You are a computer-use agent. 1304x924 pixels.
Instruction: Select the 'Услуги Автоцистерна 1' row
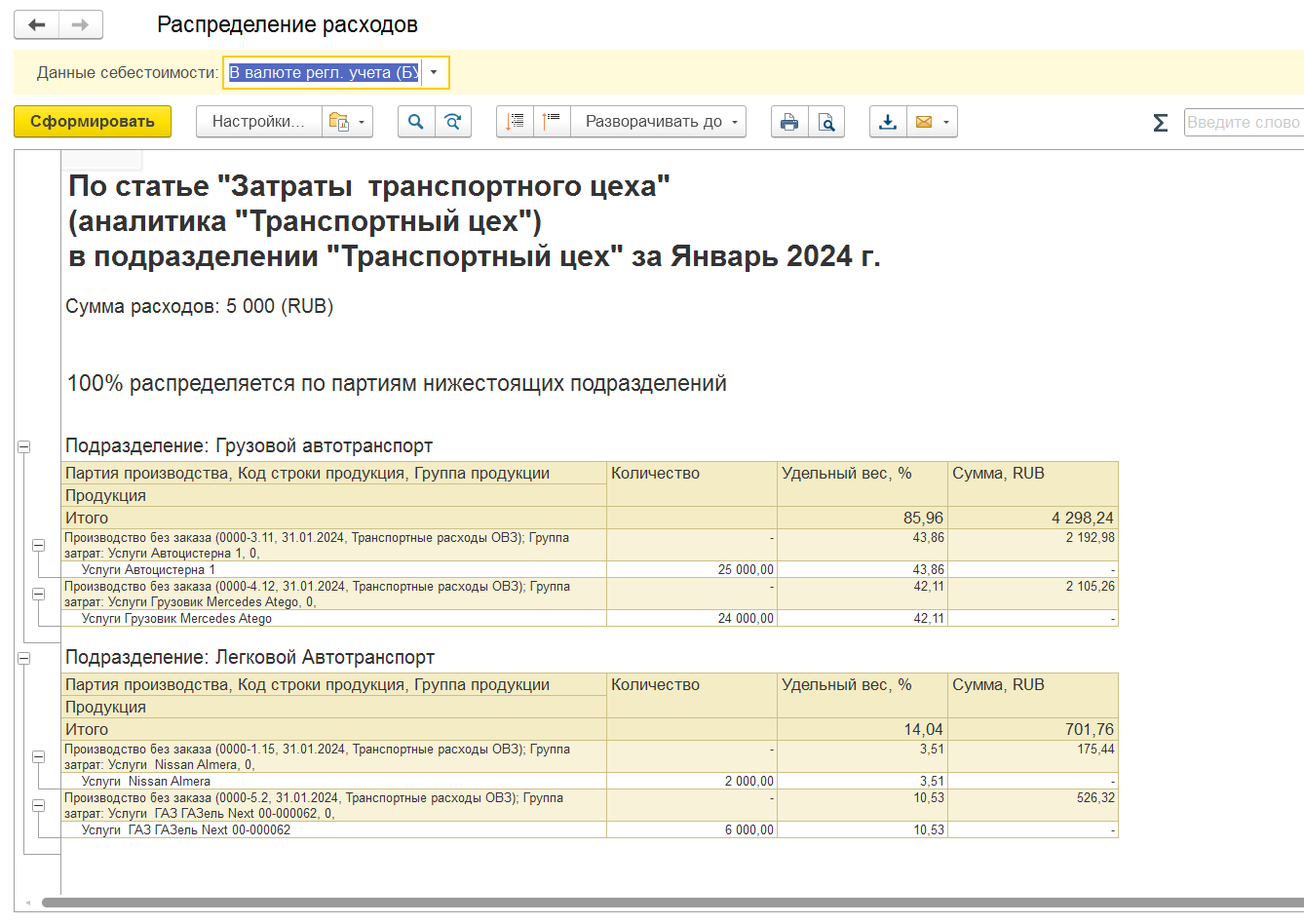point(590,569)
